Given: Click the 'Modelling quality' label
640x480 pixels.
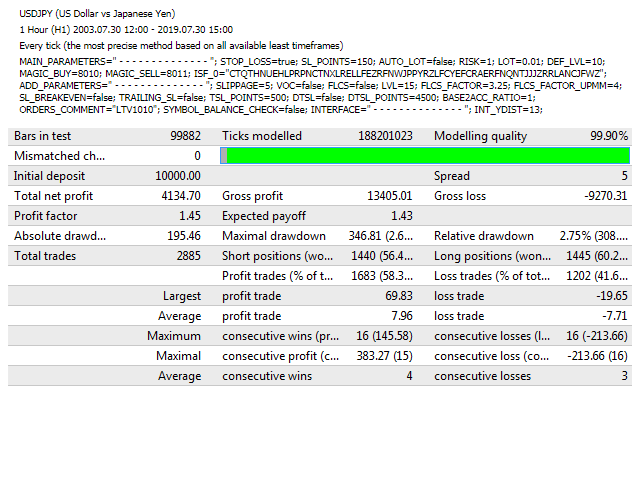Looking at the screenshot, I should pyautogui.click(x=480, y=136).
